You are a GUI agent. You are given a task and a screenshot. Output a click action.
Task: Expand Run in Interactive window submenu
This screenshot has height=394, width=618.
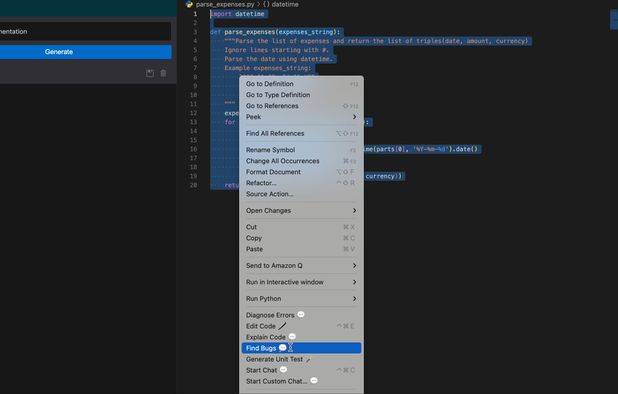point(302,282)
